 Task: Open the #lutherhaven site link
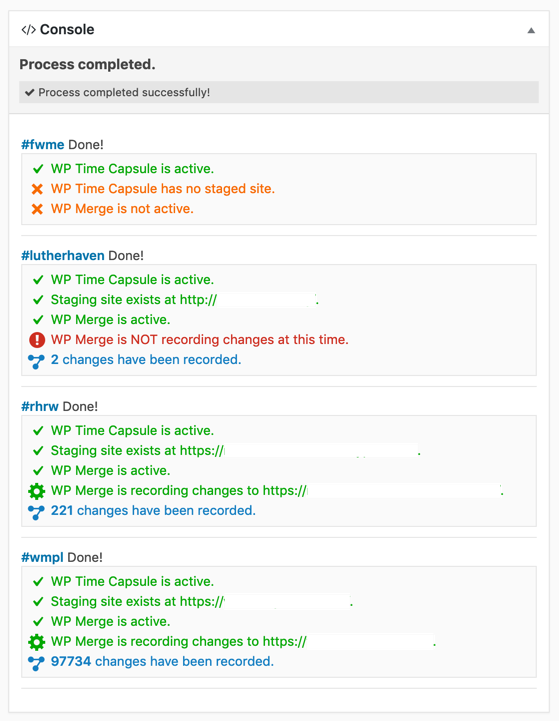(63, 255)
